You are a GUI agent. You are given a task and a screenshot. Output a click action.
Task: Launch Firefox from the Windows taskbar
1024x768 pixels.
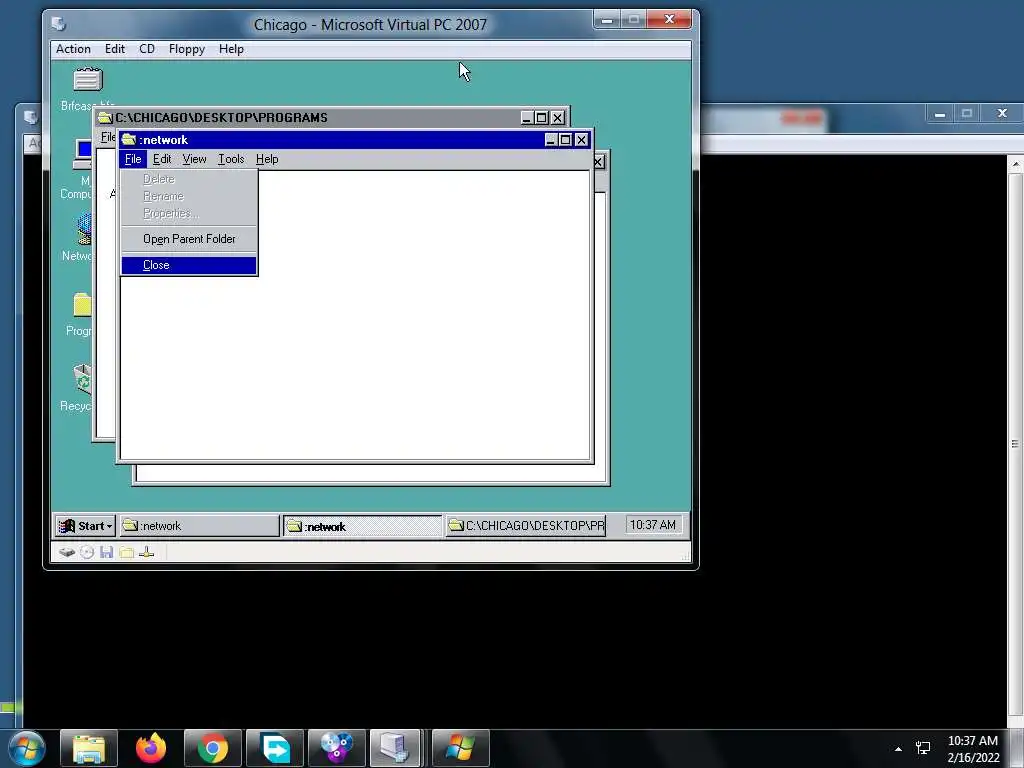pyautogui.click(x=151, y=748)
